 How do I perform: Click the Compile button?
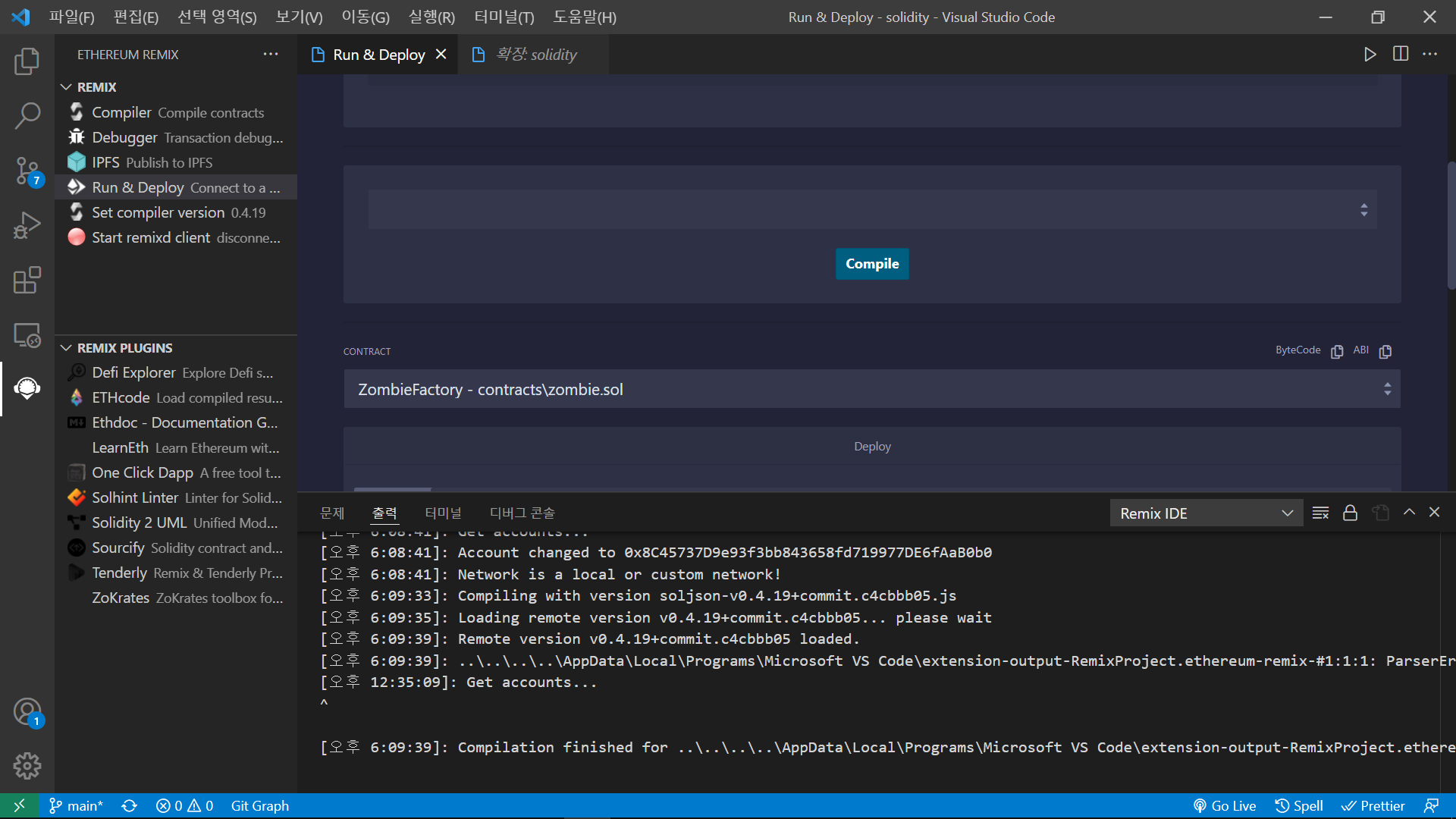click(x=872, y=264)
